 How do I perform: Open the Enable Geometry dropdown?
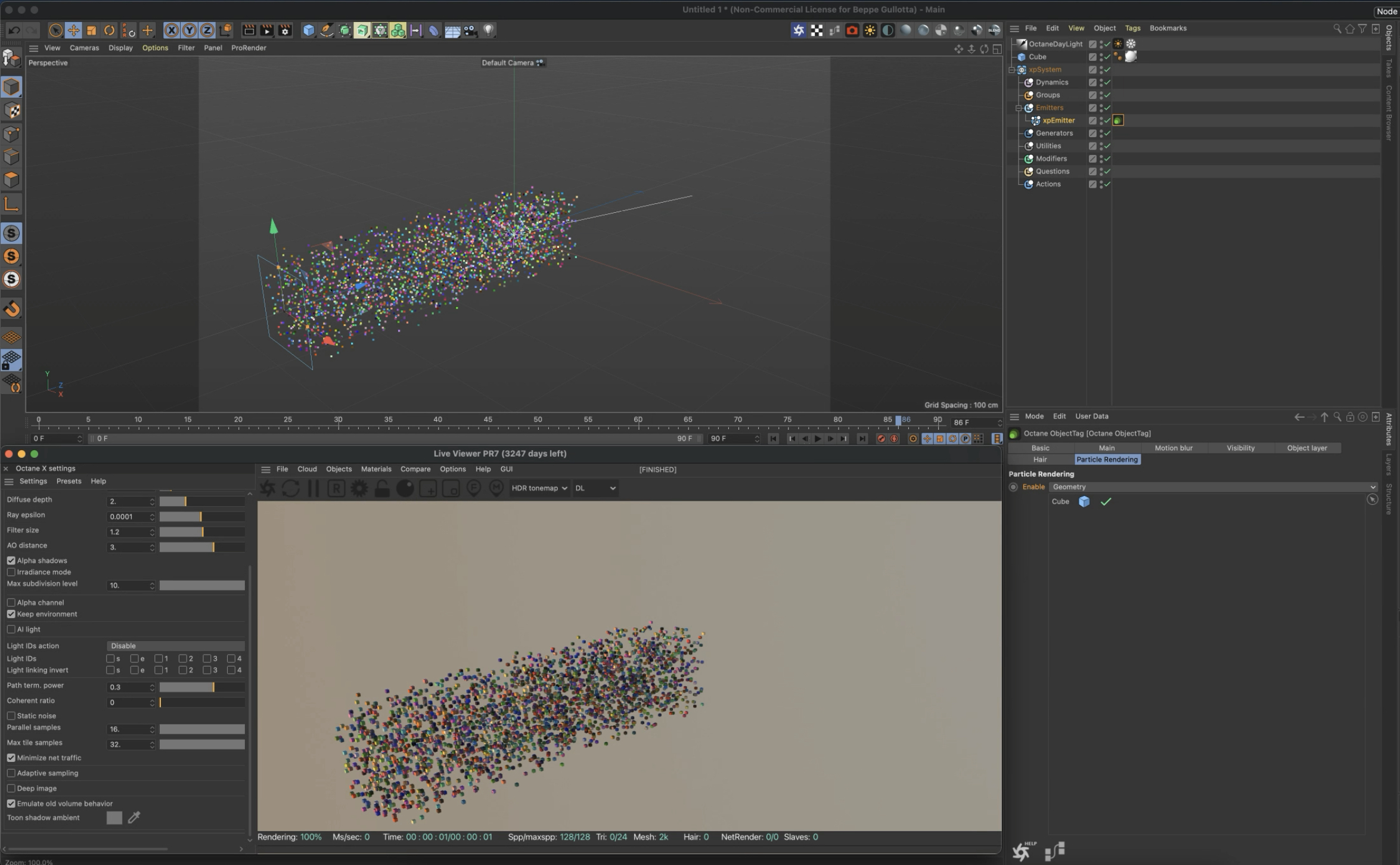pos(1213,487)
